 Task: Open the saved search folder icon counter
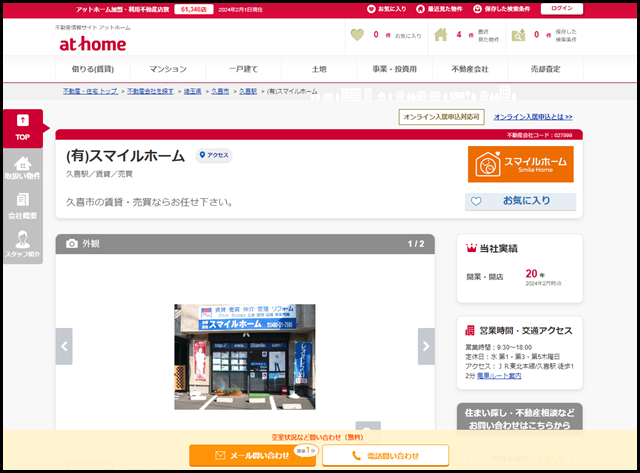[x=544, y=36]
